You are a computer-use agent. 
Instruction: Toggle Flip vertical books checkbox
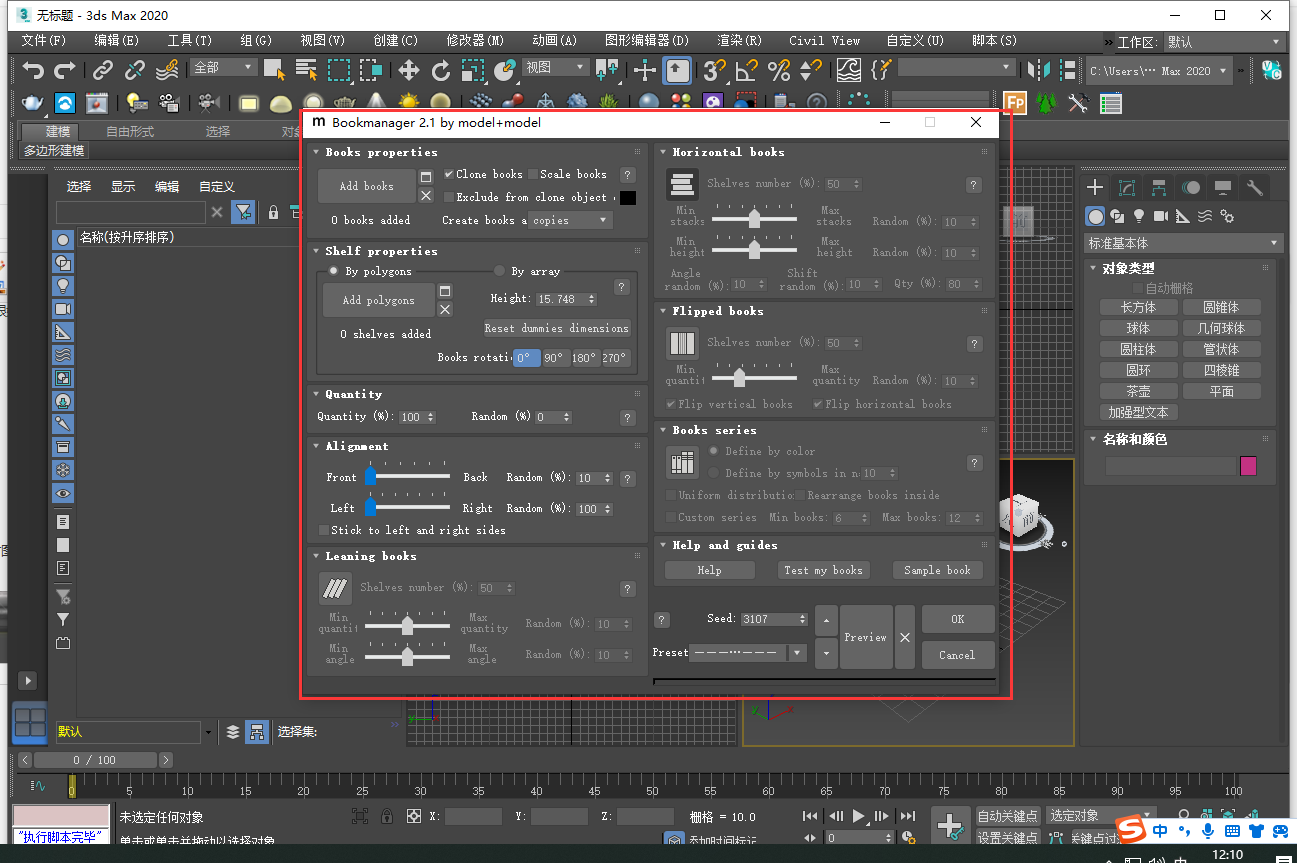click(x=671, y=404)
